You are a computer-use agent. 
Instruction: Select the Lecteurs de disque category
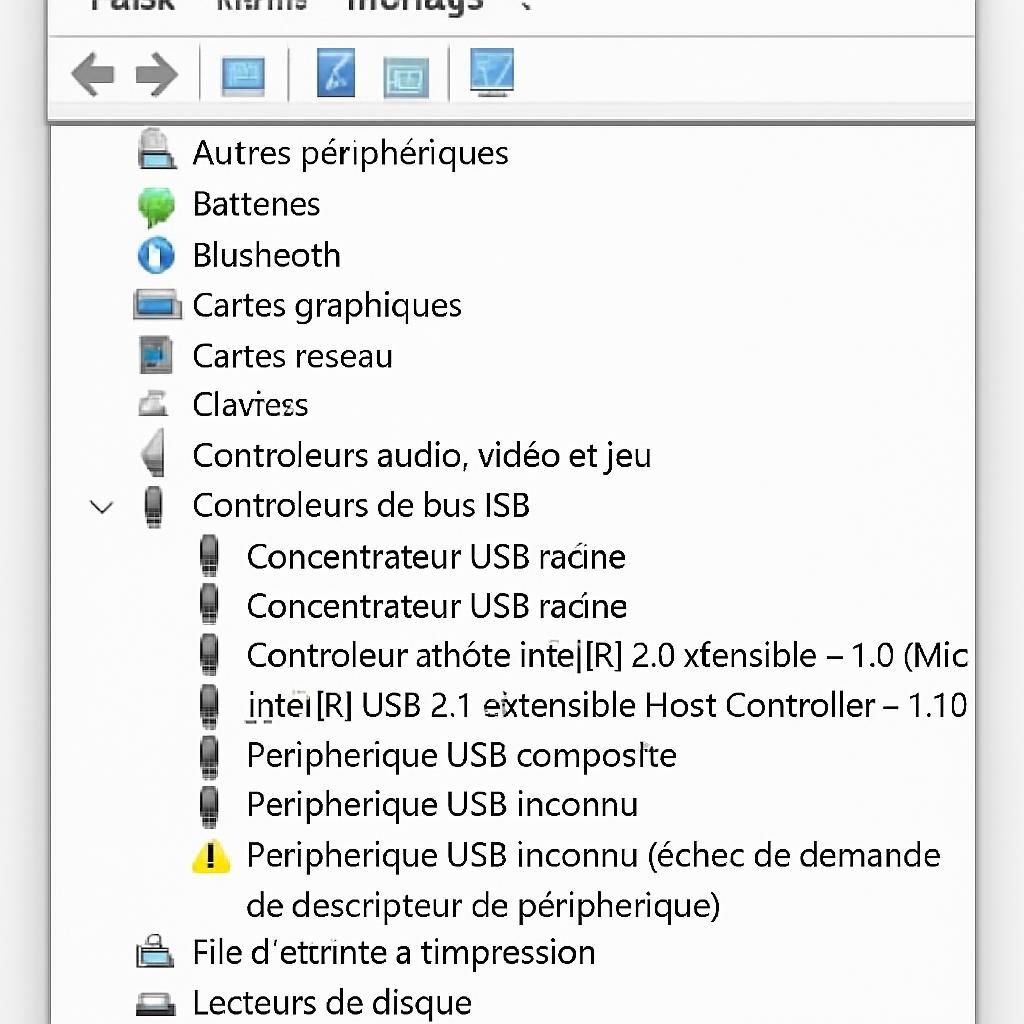point(331,1002)
